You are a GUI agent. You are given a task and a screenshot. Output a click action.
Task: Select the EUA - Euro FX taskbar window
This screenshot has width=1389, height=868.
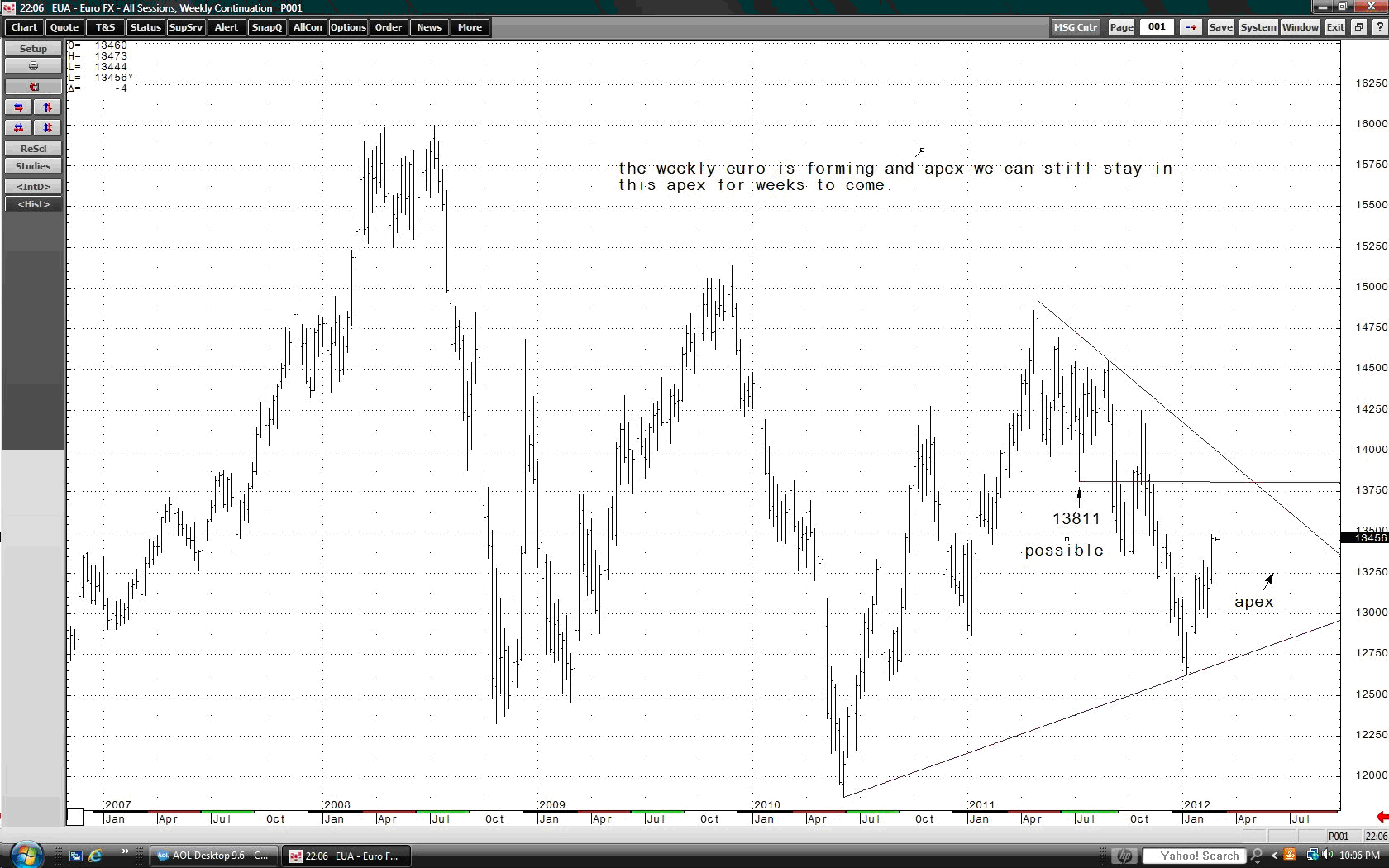pos(346,856)
